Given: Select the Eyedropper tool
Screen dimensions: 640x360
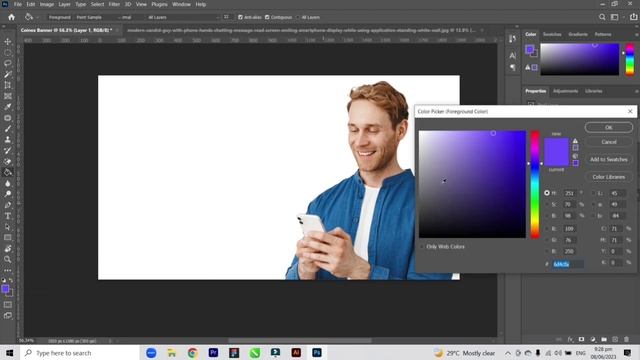Looking at the screenshot, I should [x=8, y=107].
